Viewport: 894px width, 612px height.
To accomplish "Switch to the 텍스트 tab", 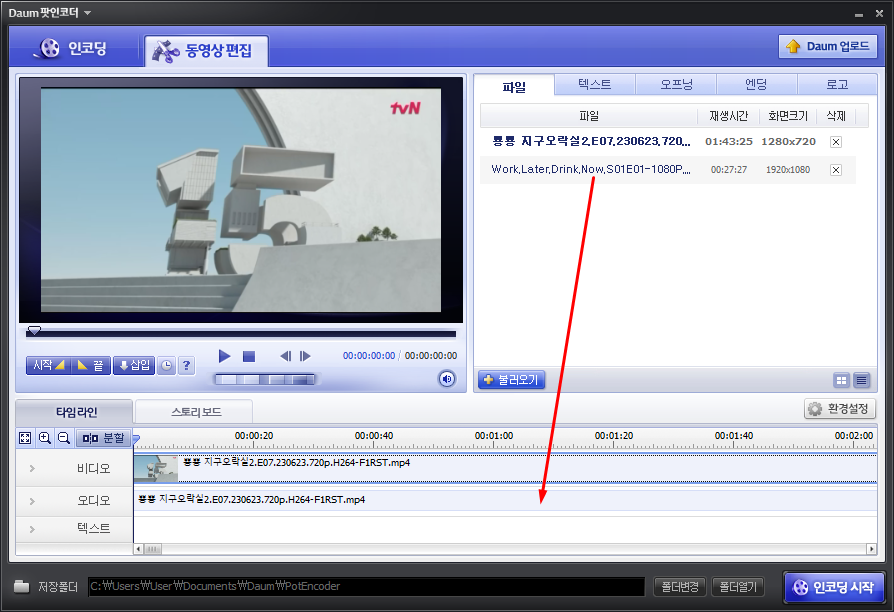I will pyautogui.click(x=595, y=84).
